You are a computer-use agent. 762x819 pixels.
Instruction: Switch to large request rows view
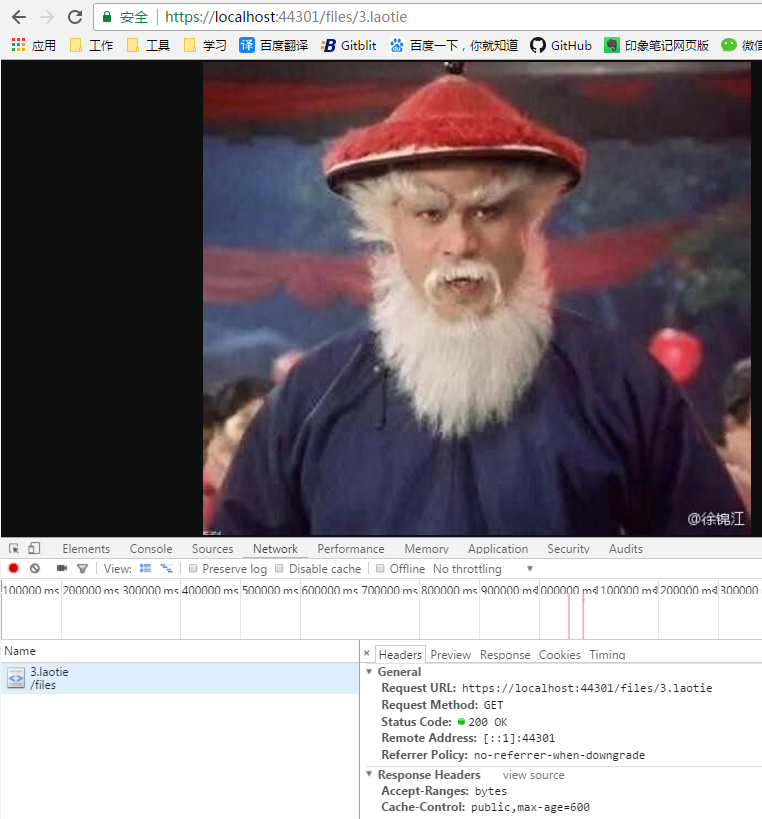coord(145,568)
